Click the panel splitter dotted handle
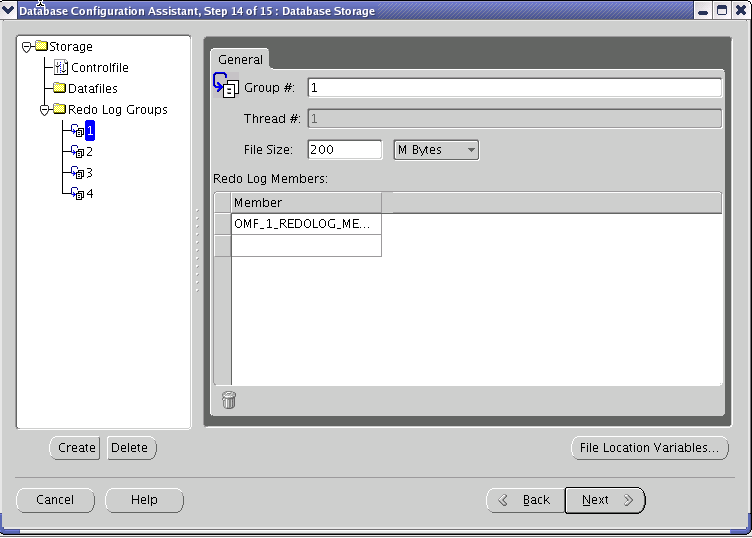The width and height of the screenshot is (752, 538). (197, 250)
